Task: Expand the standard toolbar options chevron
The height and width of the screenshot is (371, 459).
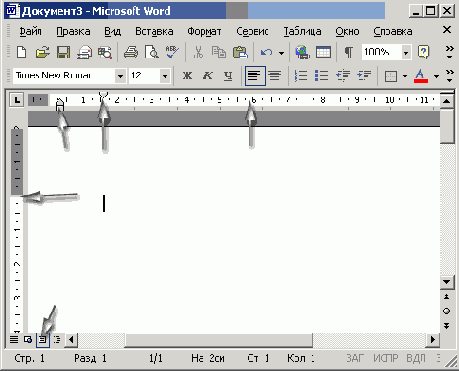Action: point(449,52)
